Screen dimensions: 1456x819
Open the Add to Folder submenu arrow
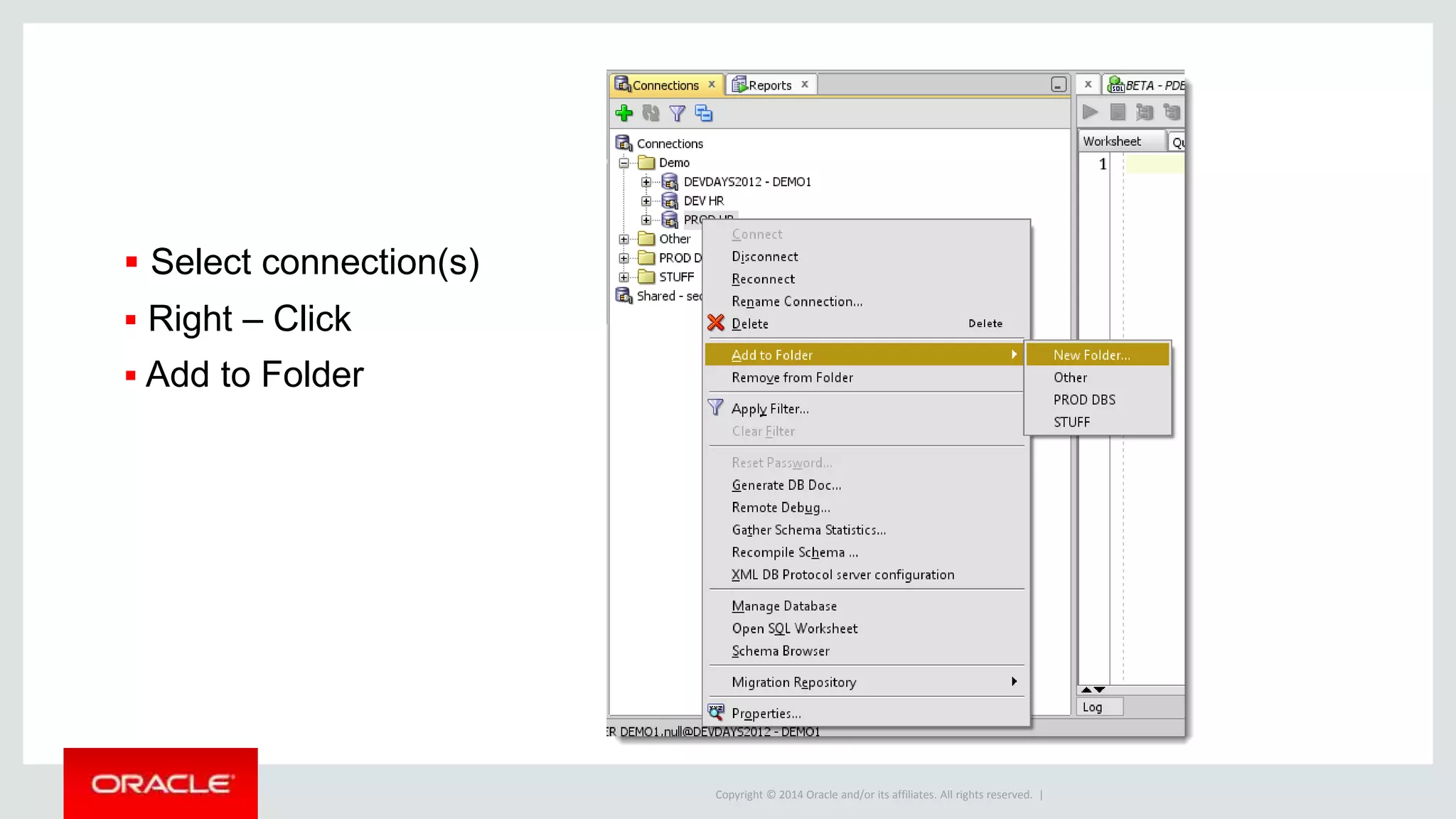pos(1014,354)
